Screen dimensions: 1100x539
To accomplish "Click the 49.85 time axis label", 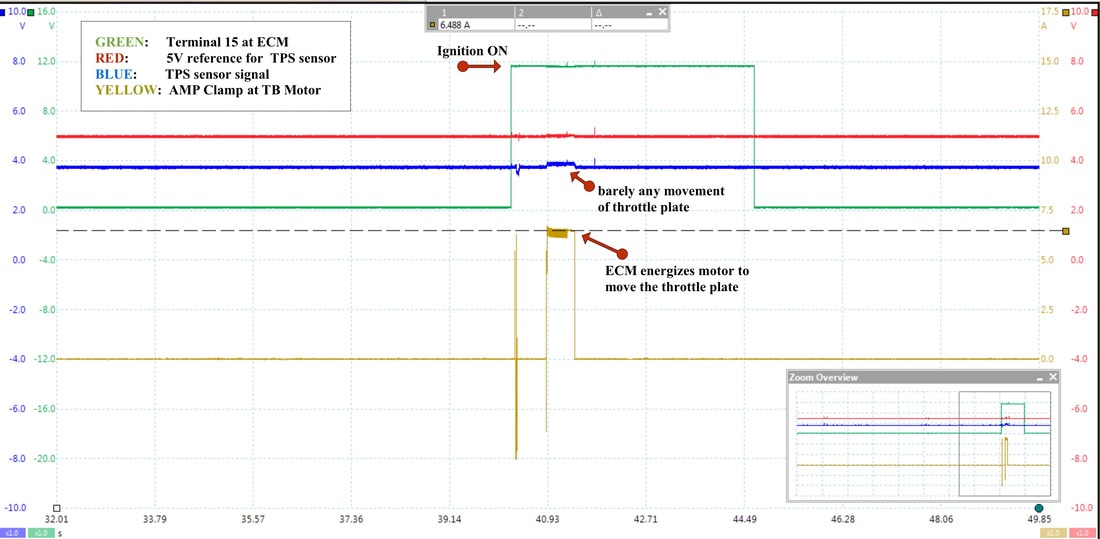I will point(1039,520).
